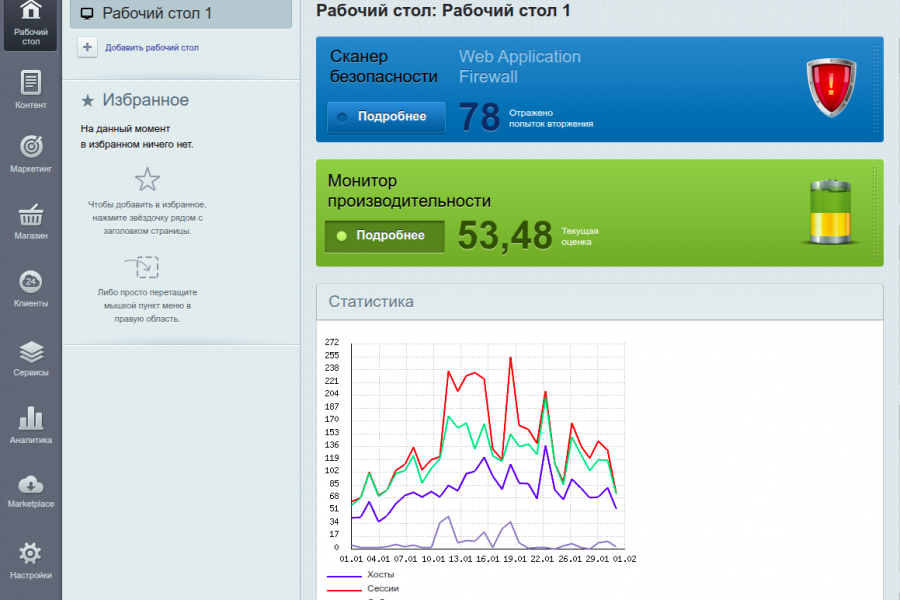Click the monitor icon beside Рабочий стол 1
Viewport: 900px width, 600px height.
coord(87,14)
